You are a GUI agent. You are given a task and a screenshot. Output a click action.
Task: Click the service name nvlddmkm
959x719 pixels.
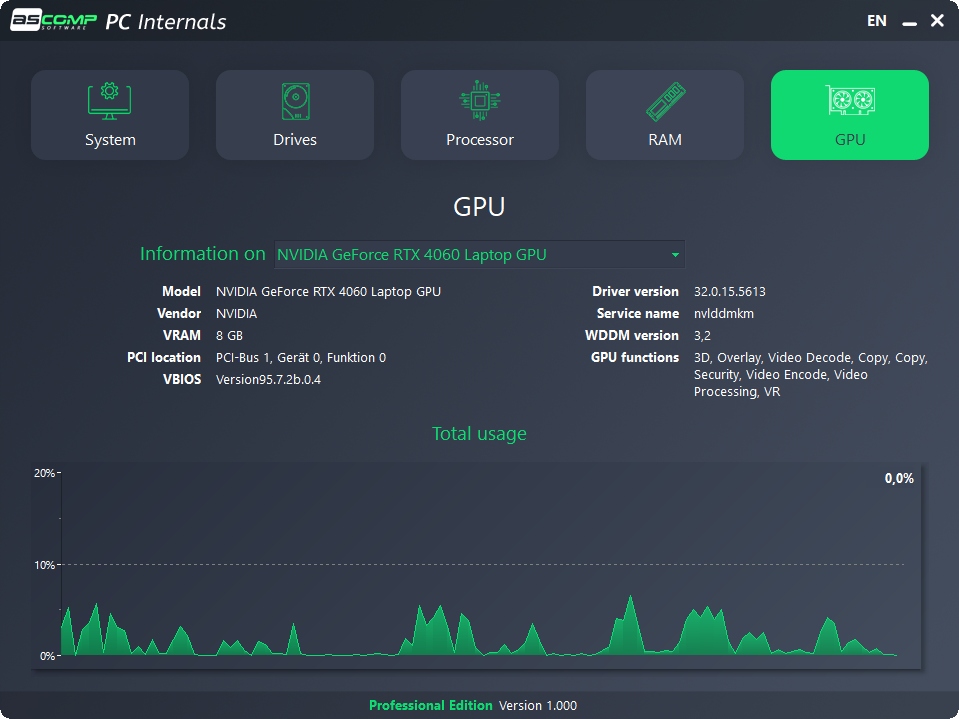pos(724,314)
